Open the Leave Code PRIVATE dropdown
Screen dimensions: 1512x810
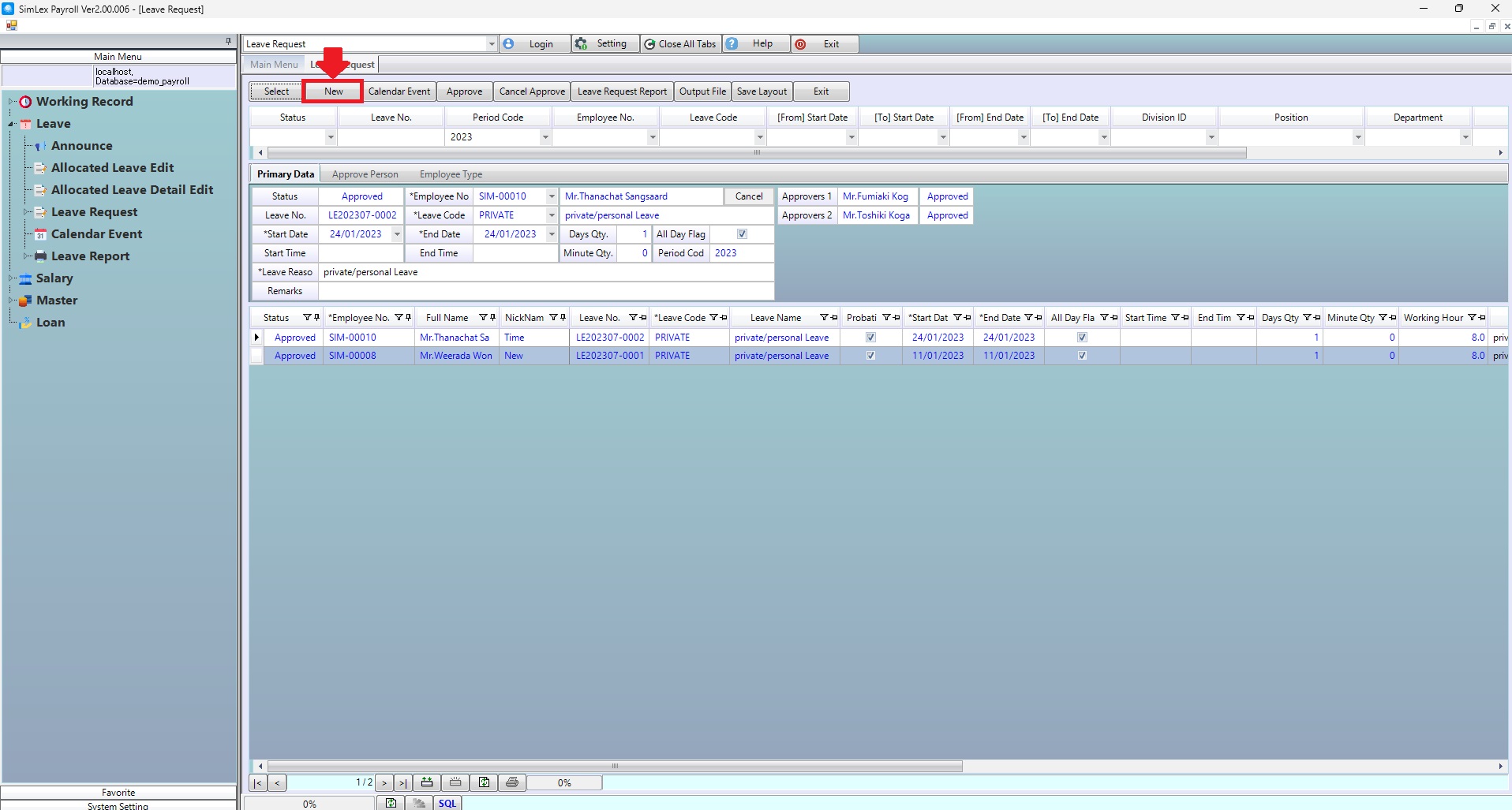tap(552, 215)
